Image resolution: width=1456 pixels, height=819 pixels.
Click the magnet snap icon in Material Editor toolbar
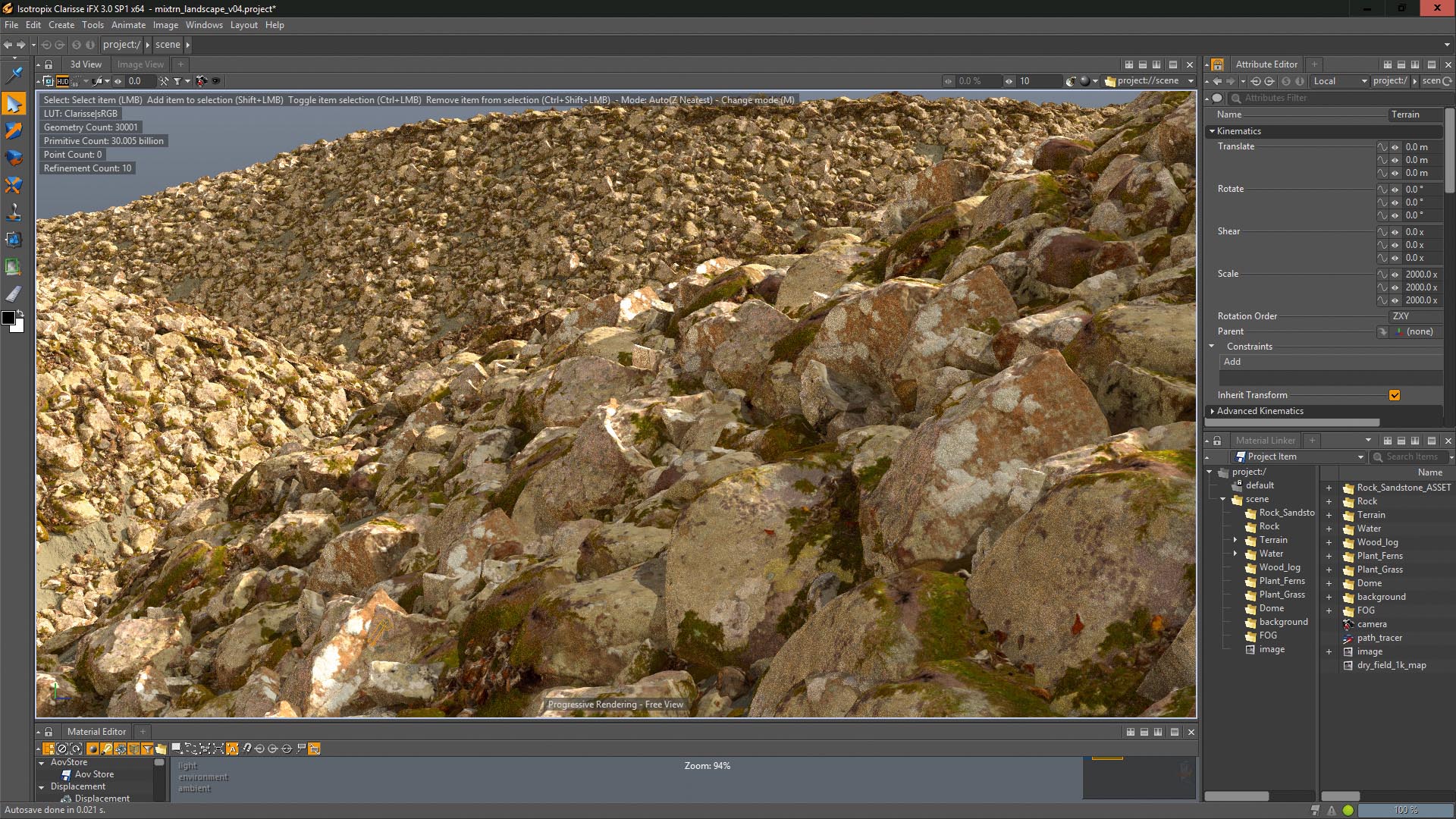point(246,748)
